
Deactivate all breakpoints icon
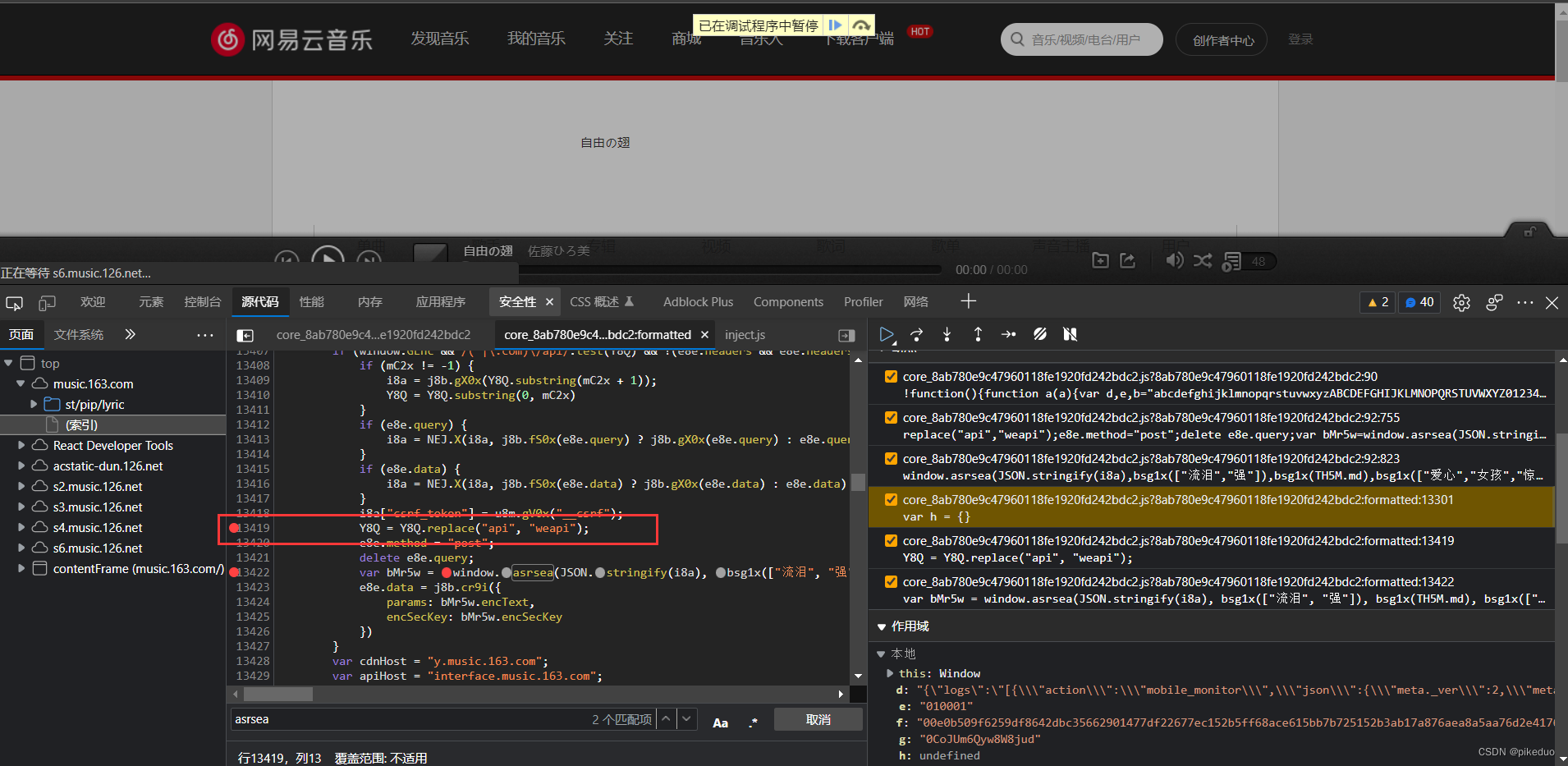coord(1040,334)
